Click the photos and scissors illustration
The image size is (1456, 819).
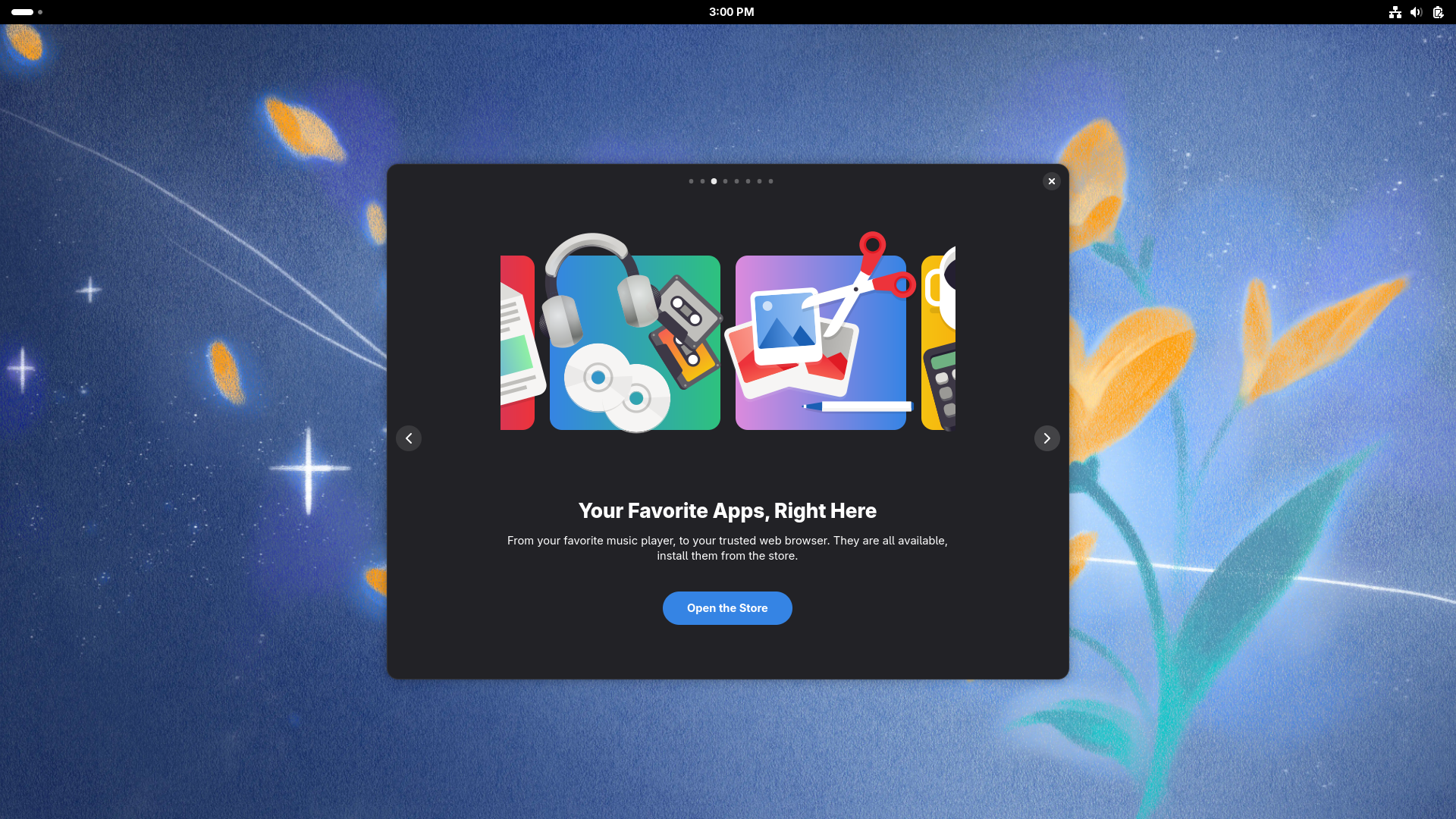[x=821, y=334]
